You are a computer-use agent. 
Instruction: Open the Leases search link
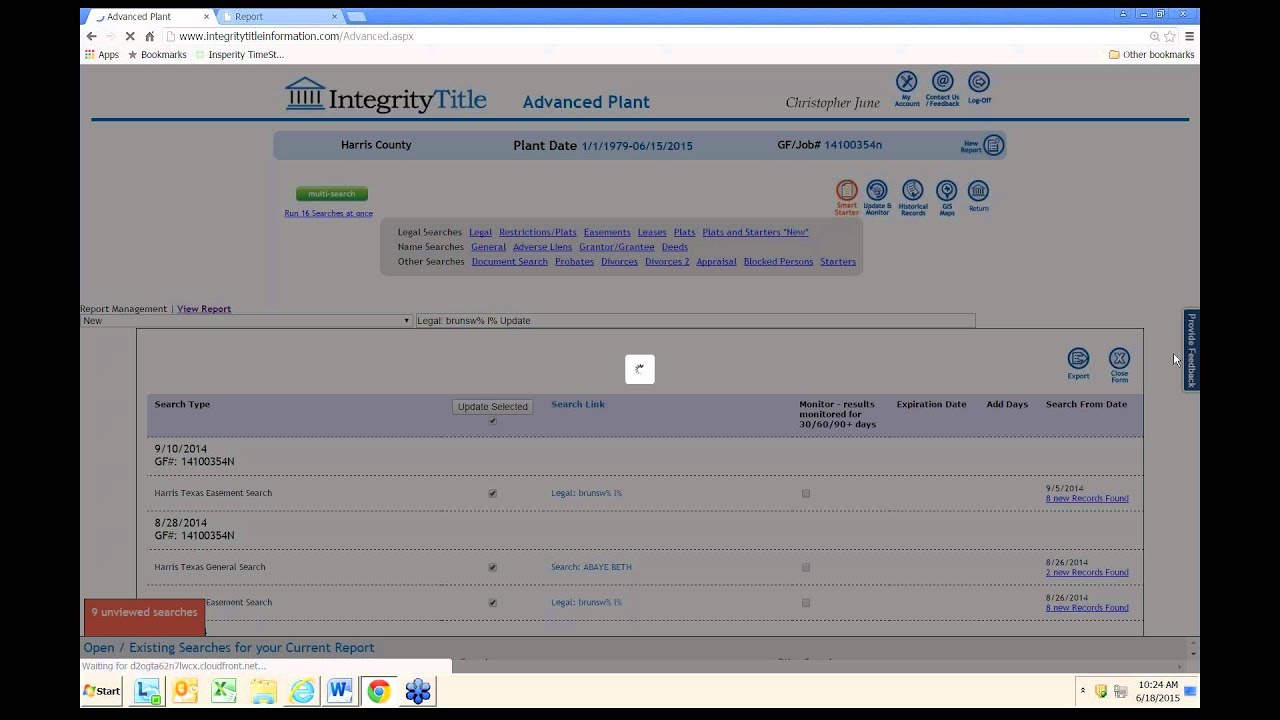click(652, 232)
